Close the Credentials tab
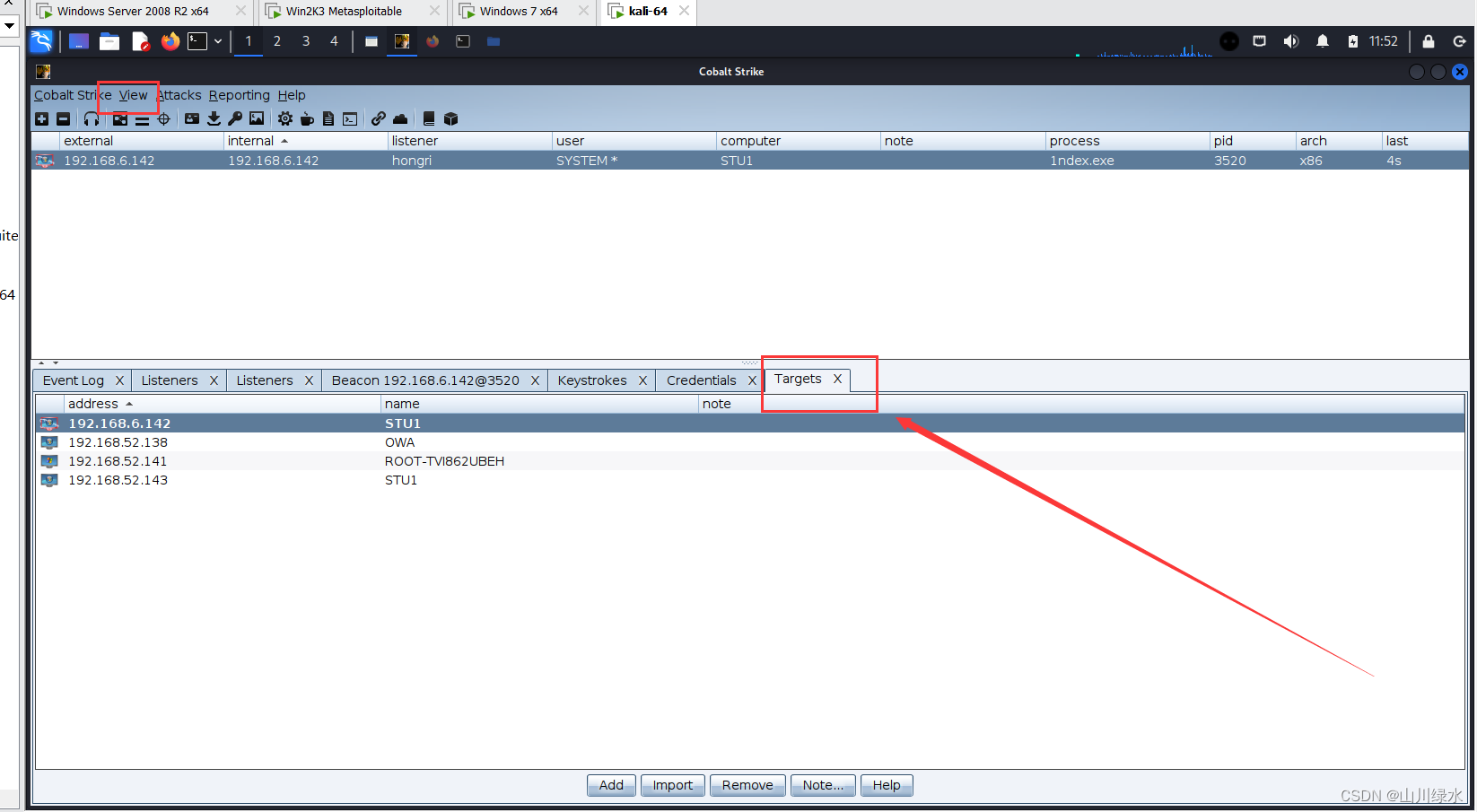Viewport: 1477px width, 812px height. point(752,380)
